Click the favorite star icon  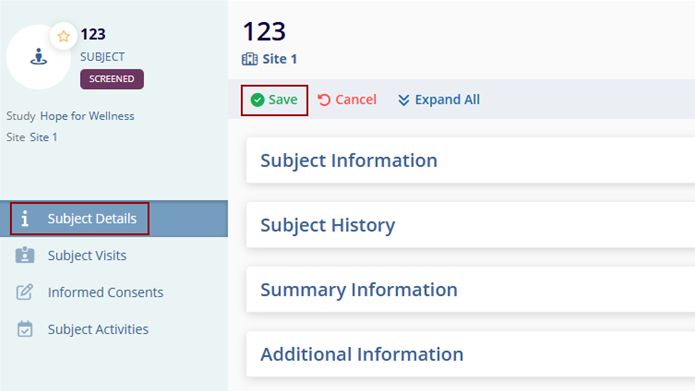[x=63, y=36]
